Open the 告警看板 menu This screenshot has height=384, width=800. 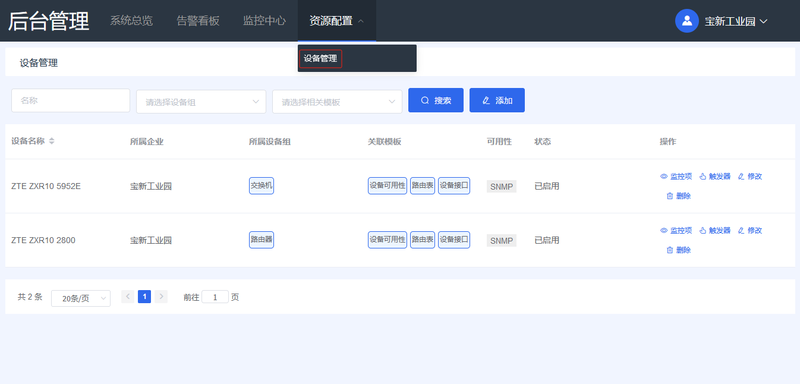198,21
